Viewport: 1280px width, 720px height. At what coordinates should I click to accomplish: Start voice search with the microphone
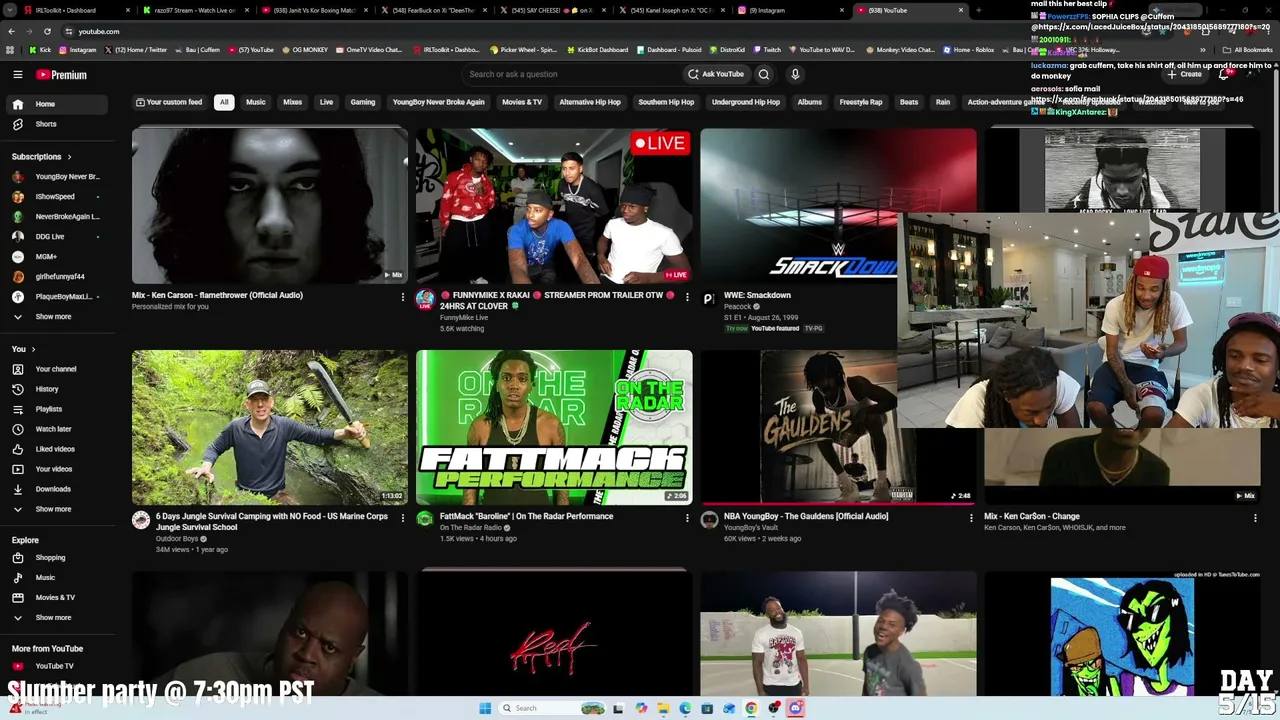click(x=795, y=74)
